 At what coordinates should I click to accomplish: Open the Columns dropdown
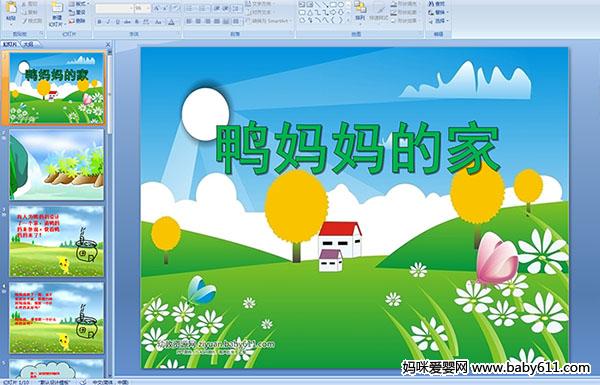(x=237, y=21)
